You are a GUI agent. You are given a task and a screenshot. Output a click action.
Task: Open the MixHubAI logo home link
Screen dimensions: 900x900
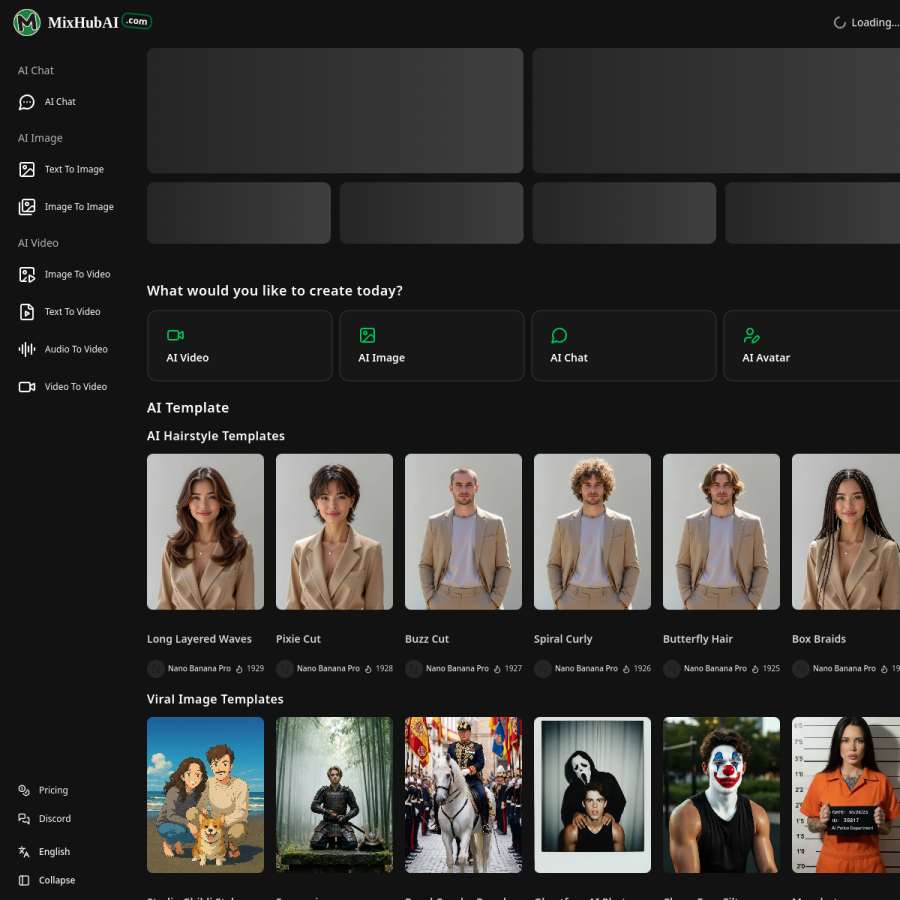[82, 22]
